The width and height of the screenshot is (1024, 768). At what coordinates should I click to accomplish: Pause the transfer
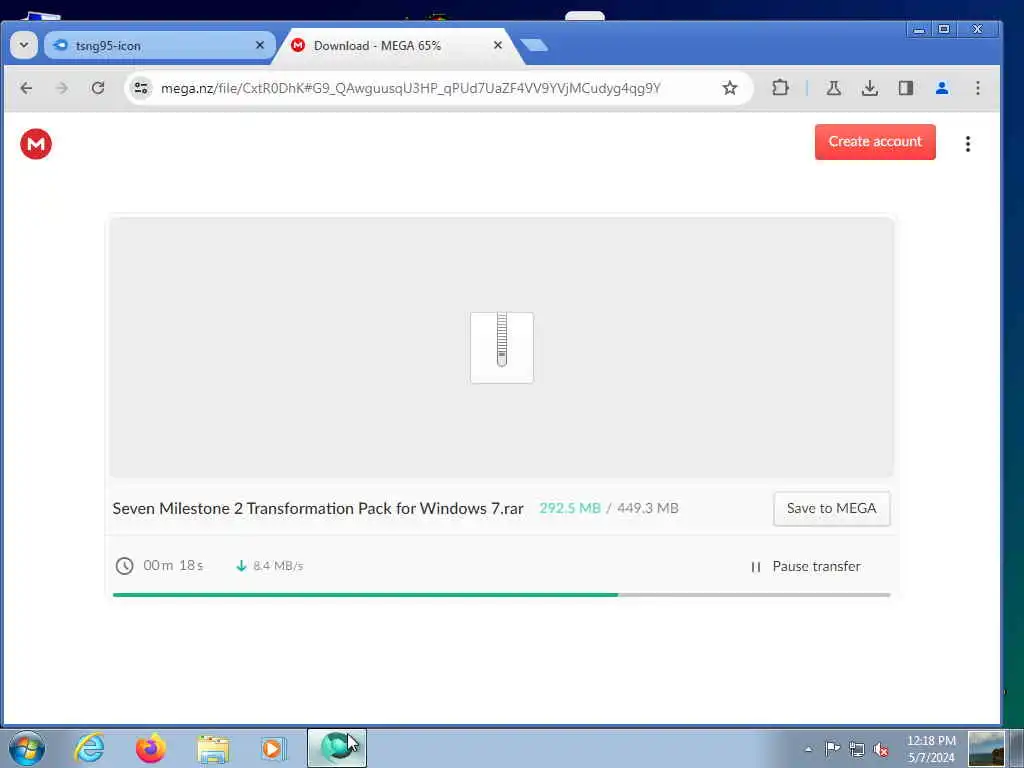click(805, 566)
